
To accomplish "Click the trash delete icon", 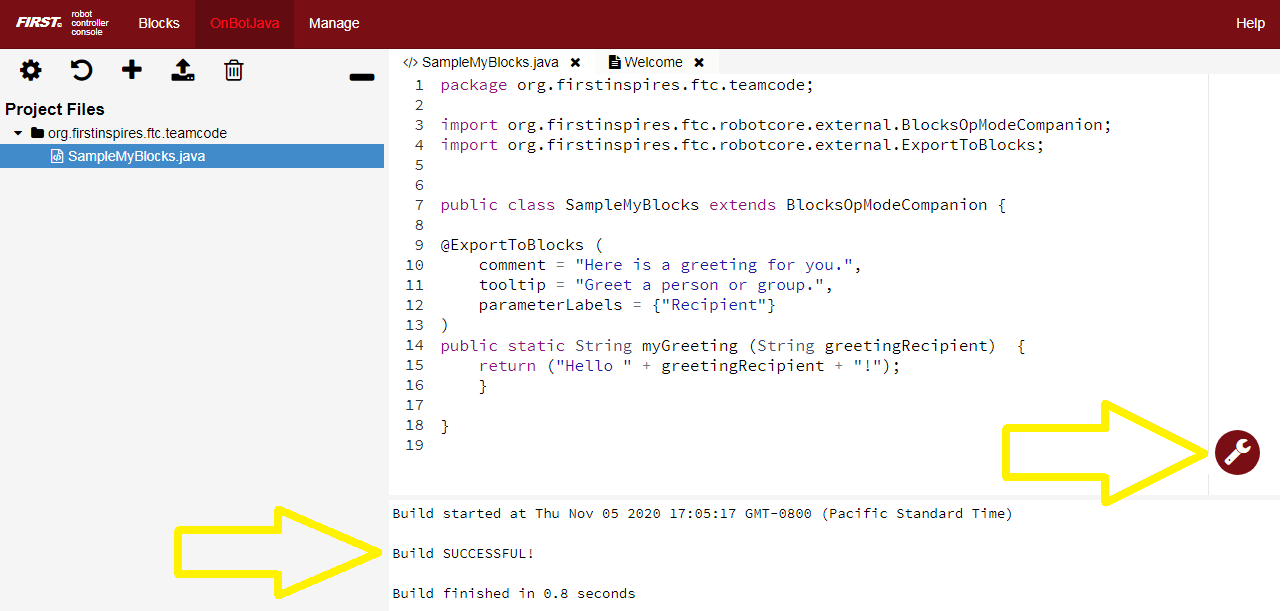I will click(234, 70).
